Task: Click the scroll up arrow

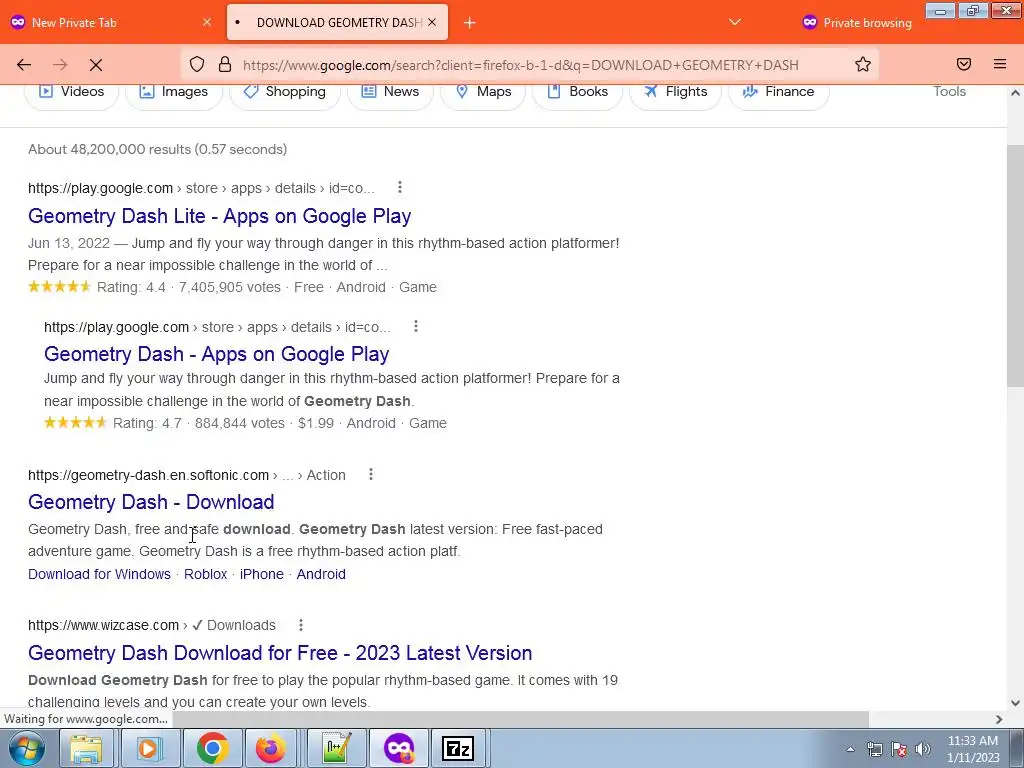Action: 1015,93
